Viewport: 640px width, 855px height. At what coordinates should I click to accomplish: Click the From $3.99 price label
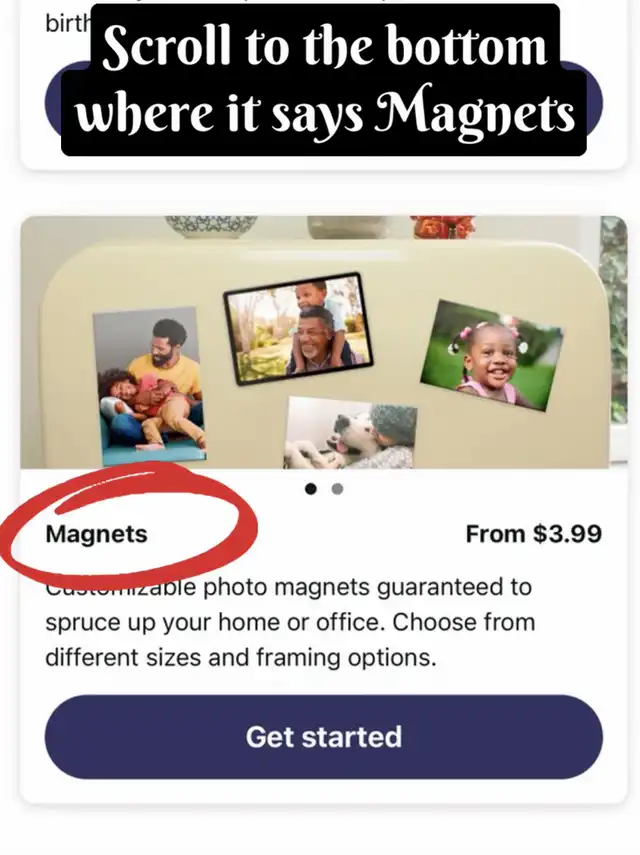pos(534,534)
